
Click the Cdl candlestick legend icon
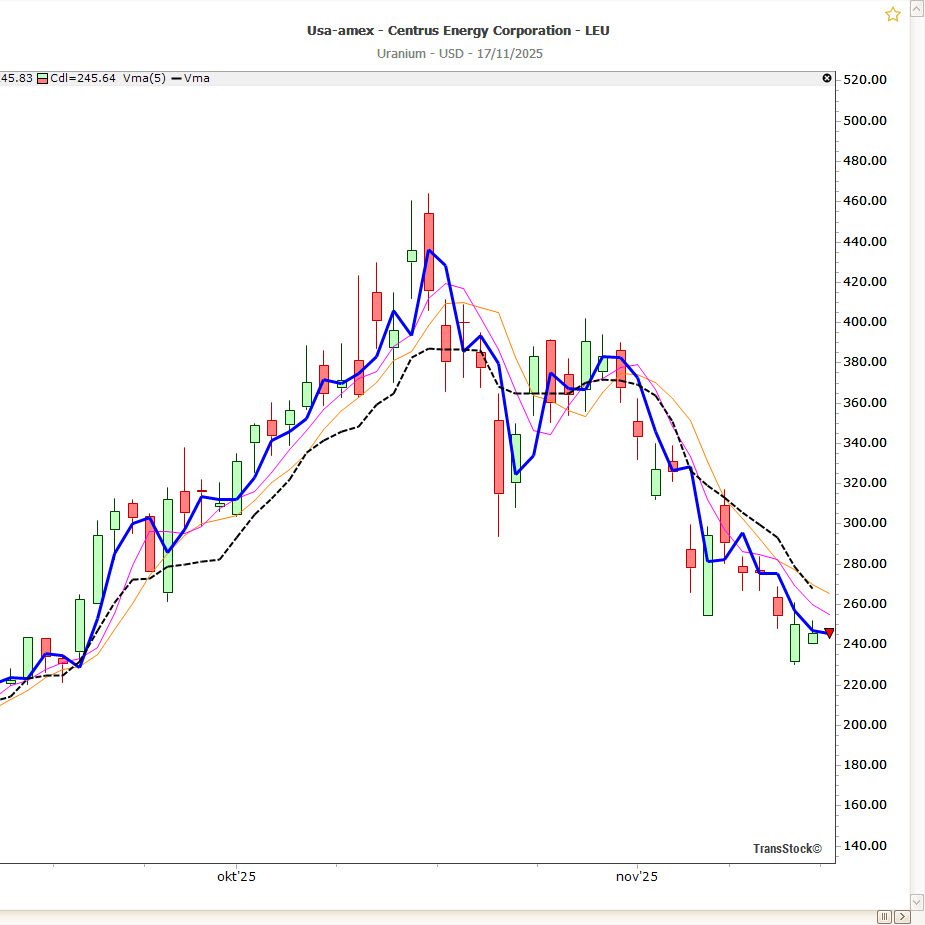(42, 78)
